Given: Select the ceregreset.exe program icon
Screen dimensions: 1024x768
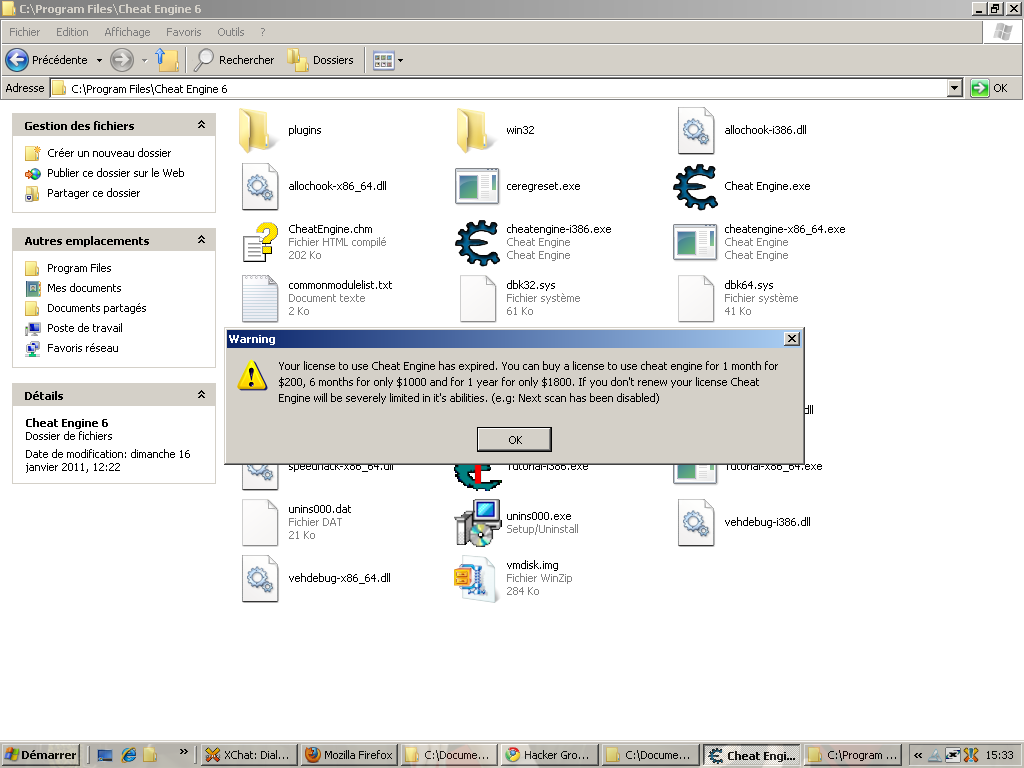Looking at the screenshot, I should pos(477,186).
